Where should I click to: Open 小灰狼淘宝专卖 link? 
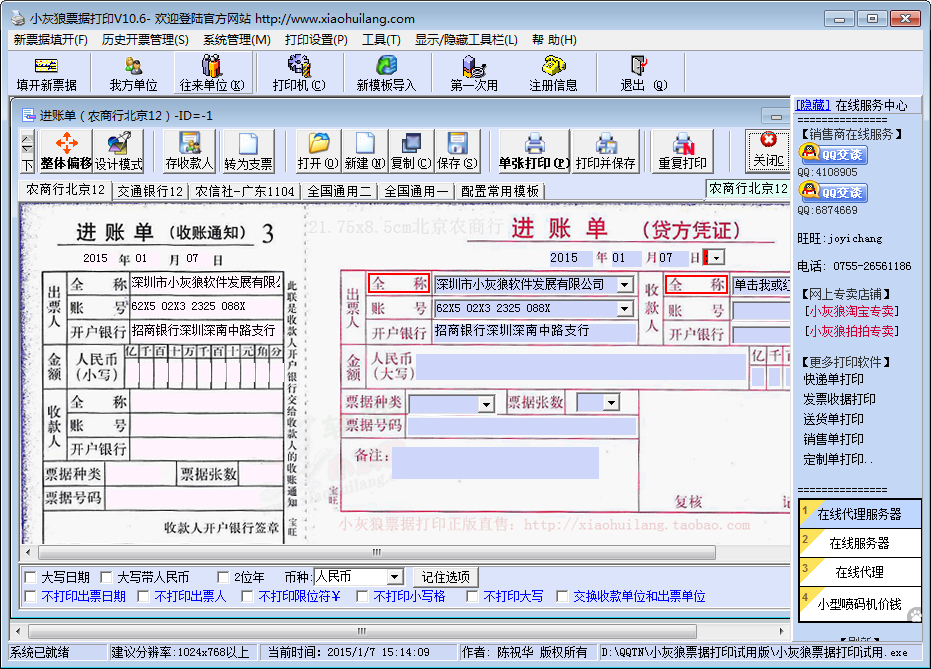(851, 312)
